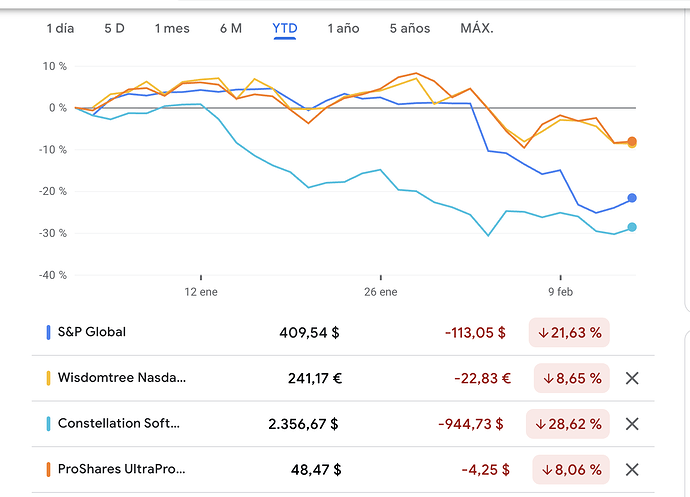
Task: Click the blue endpoint dot on the chart
Action: coord(631,198)
